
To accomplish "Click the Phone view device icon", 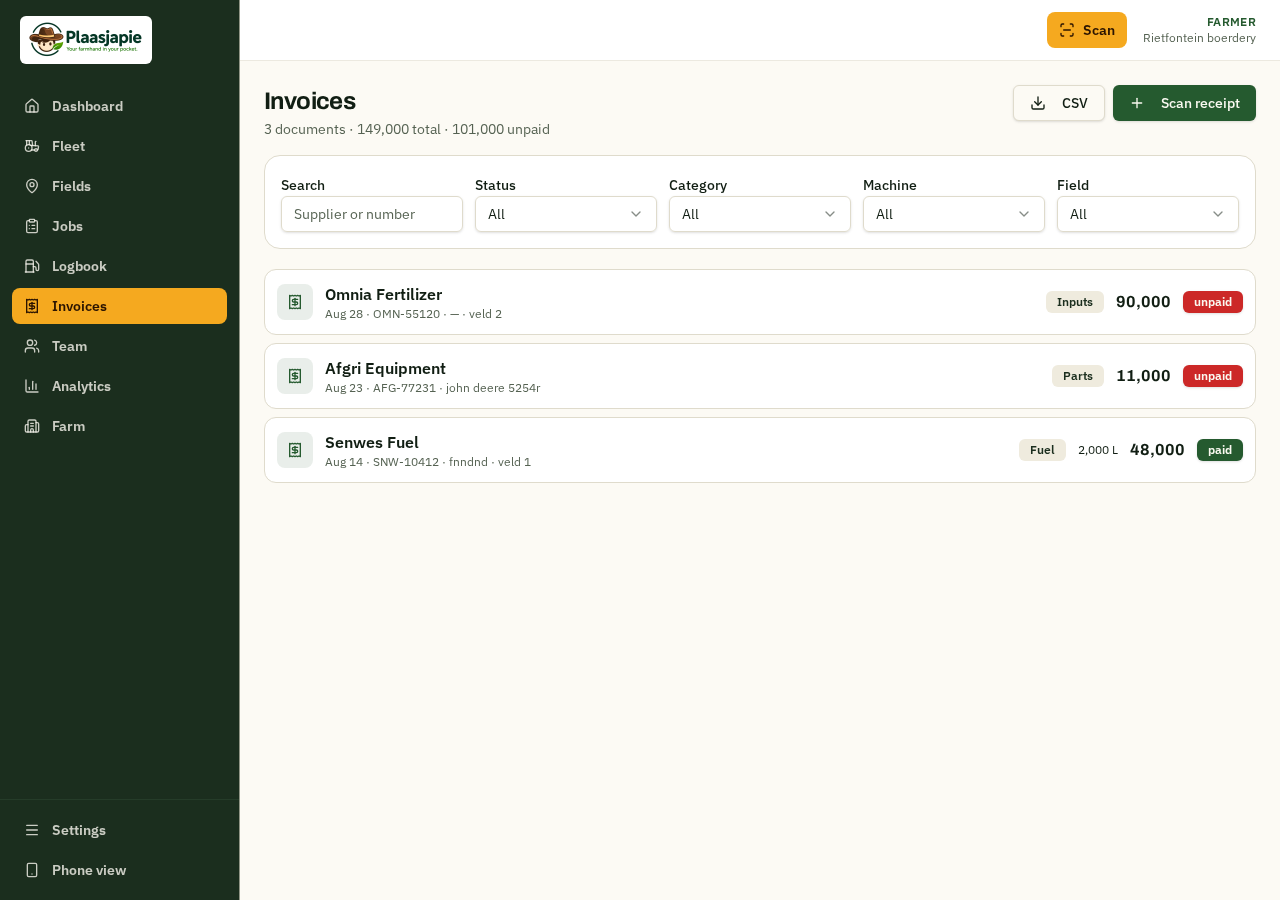I will (x=32, y=870).
